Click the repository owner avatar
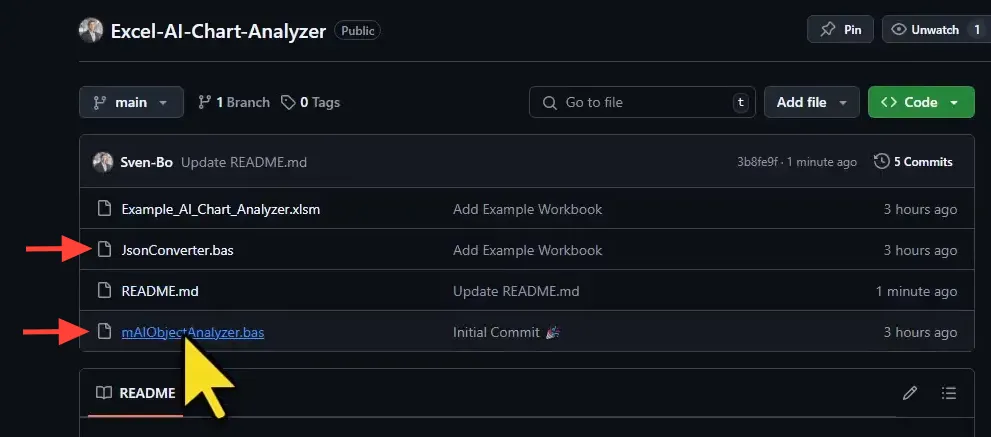Viewport: 991px width, 437px height. tap(91, 30)
